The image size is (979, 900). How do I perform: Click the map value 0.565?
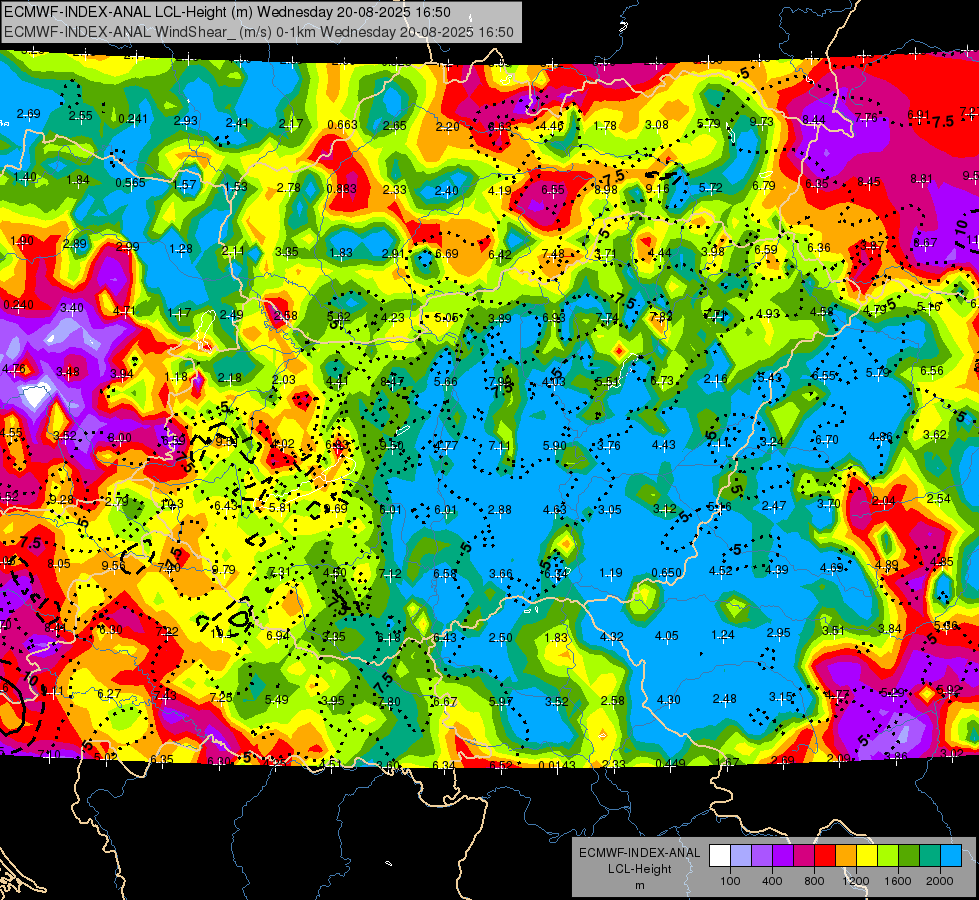coord(130,182)
